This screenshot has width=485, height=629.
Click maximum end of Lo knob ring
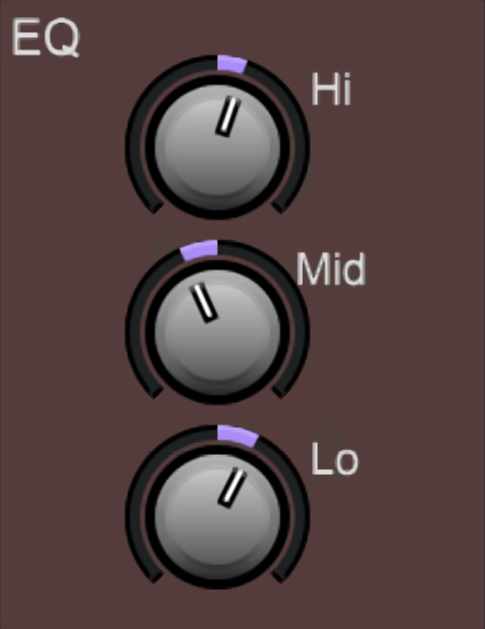(280, 576)
